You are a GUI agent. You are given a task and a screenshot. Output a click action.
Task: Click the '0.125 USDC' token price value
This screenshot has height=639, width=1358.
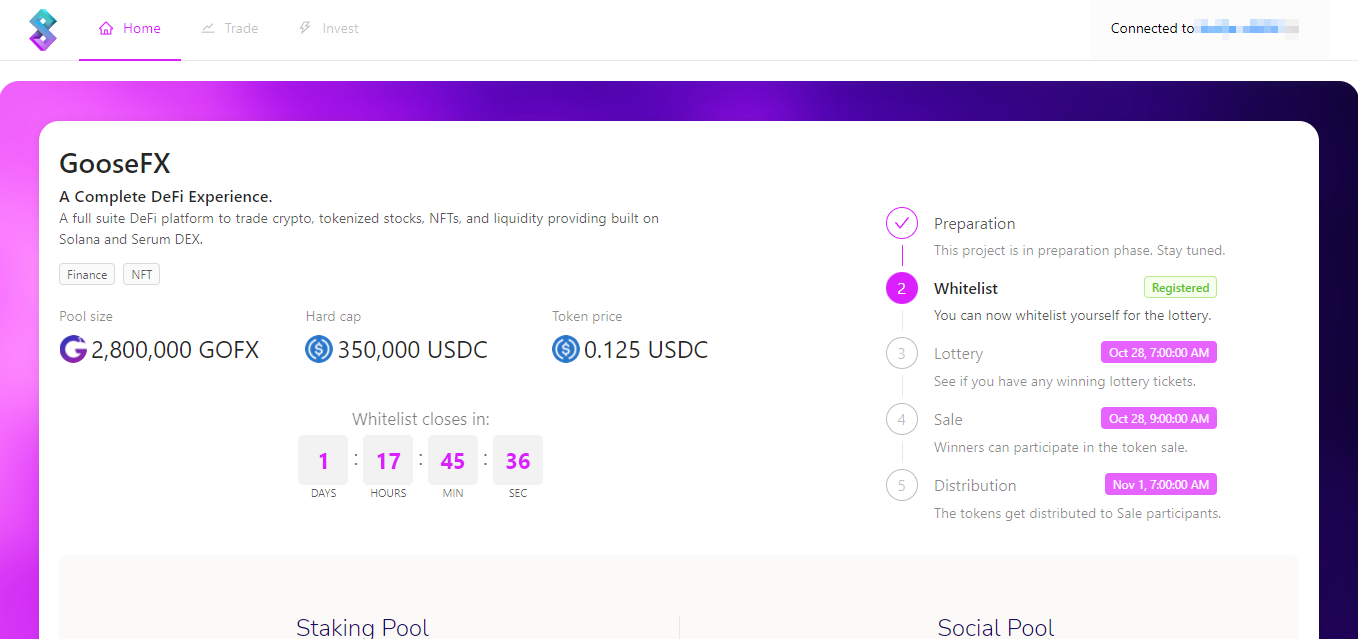(646, 350)
